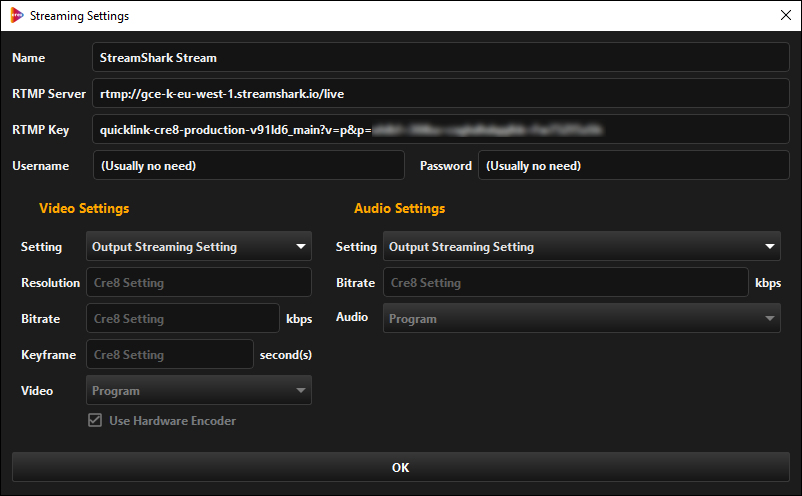802x496 pixels.
Task: Open the Video source Program dropdown
Action: tap(198, 390)
